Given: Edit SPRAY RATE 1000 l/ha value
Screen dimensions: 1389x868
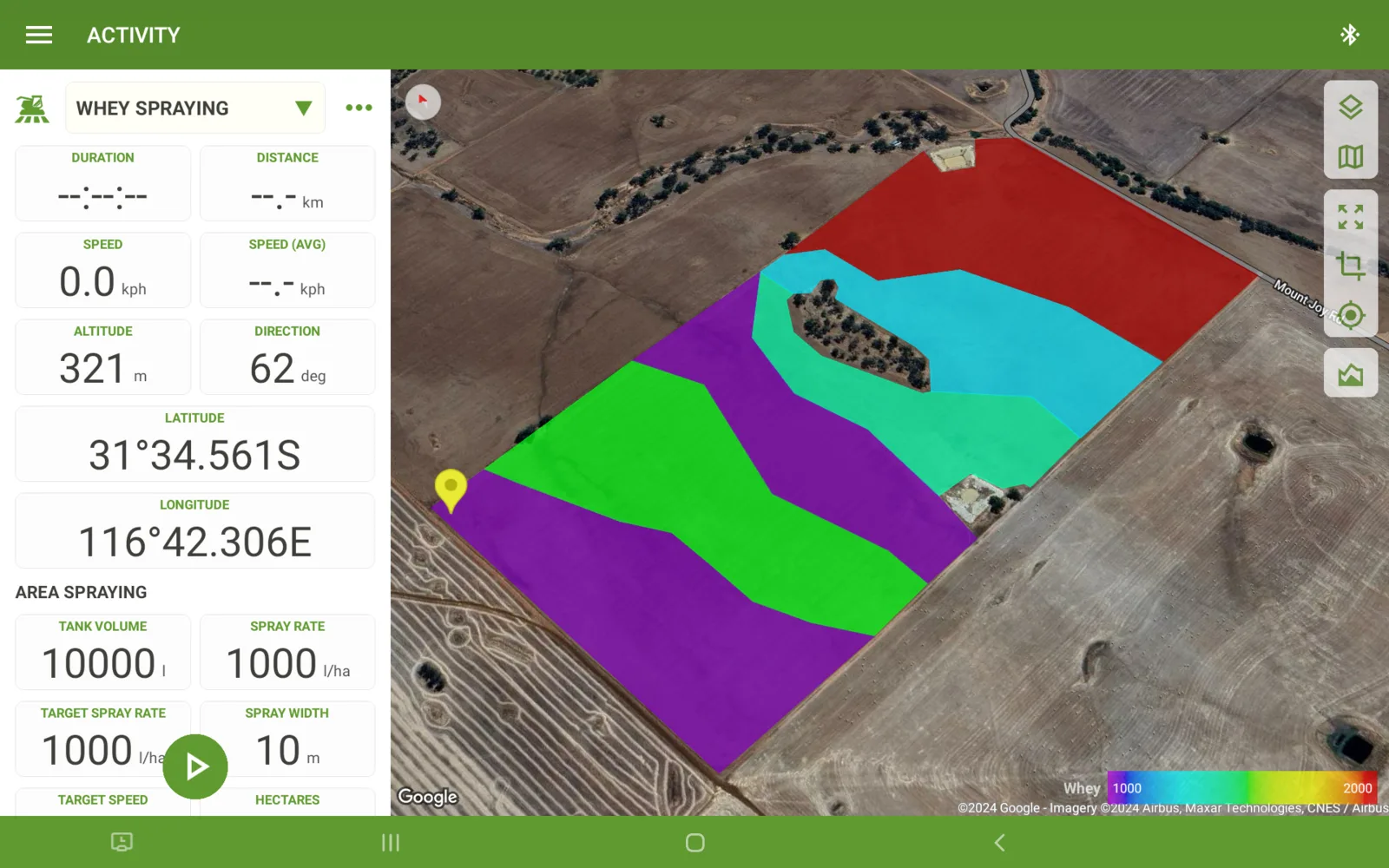Looking at the screenshot, I should coord(287,652).
